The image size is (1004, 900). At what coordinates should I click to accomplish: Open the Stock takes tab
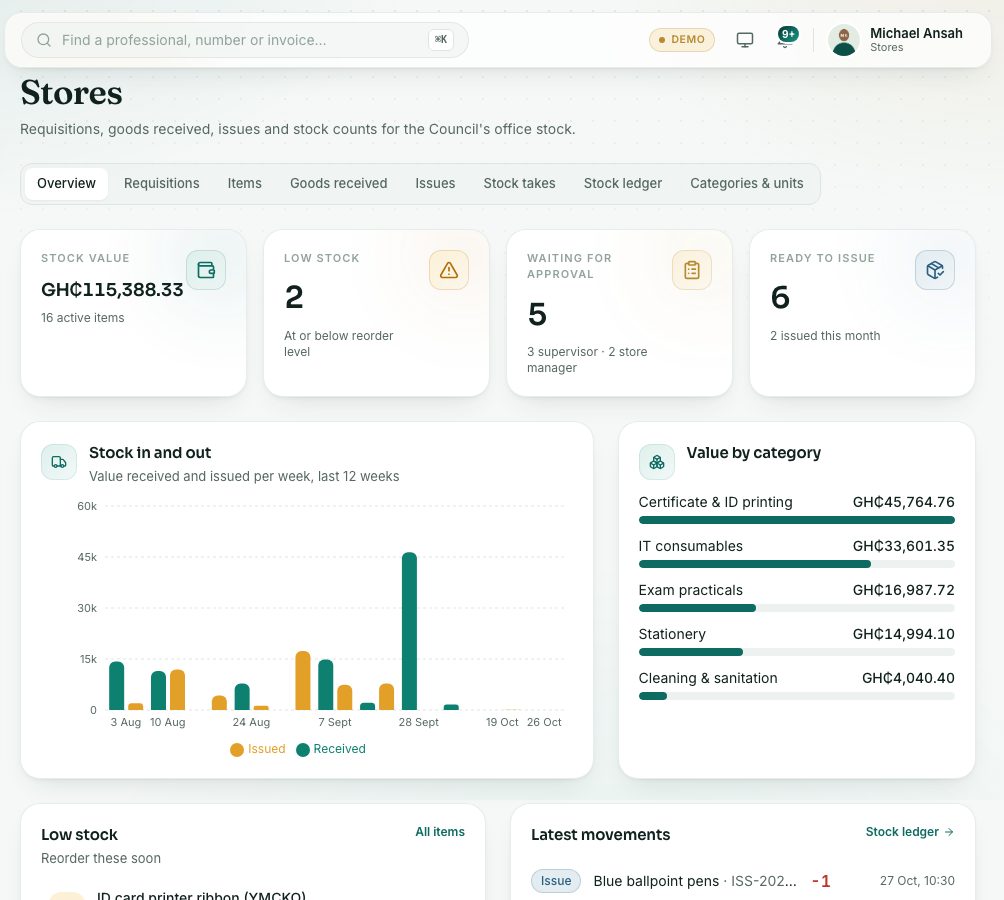pos(519,184)
